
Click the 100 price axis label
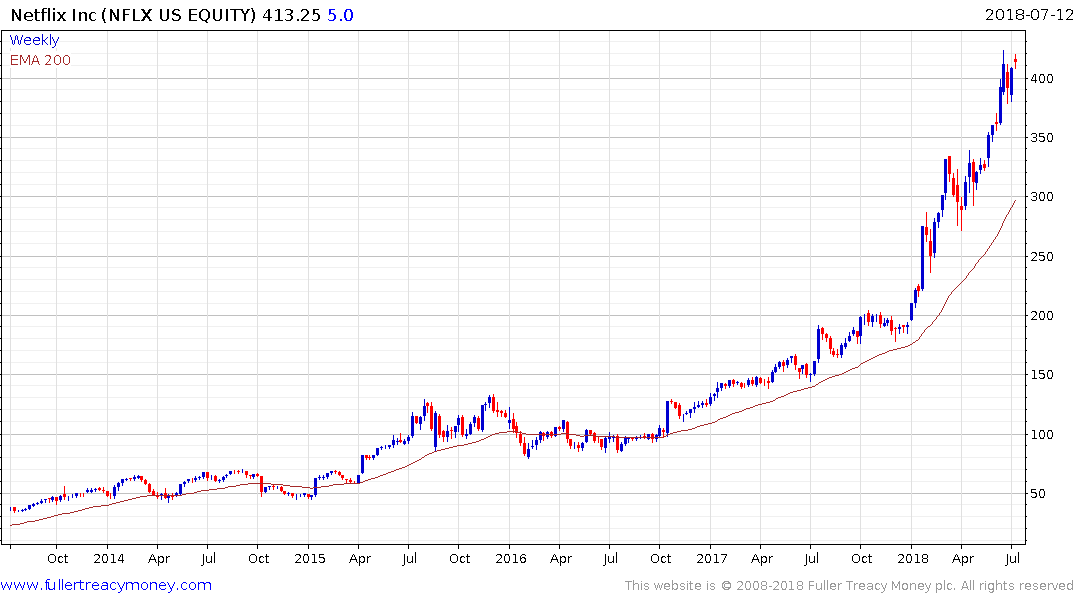click(x=1042, y=435)
